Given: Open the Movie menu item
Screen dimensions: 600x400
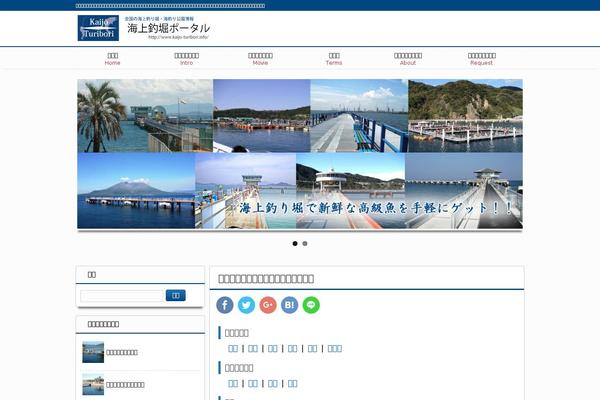Looking at the screenshot, I should [x=260, y=59].
